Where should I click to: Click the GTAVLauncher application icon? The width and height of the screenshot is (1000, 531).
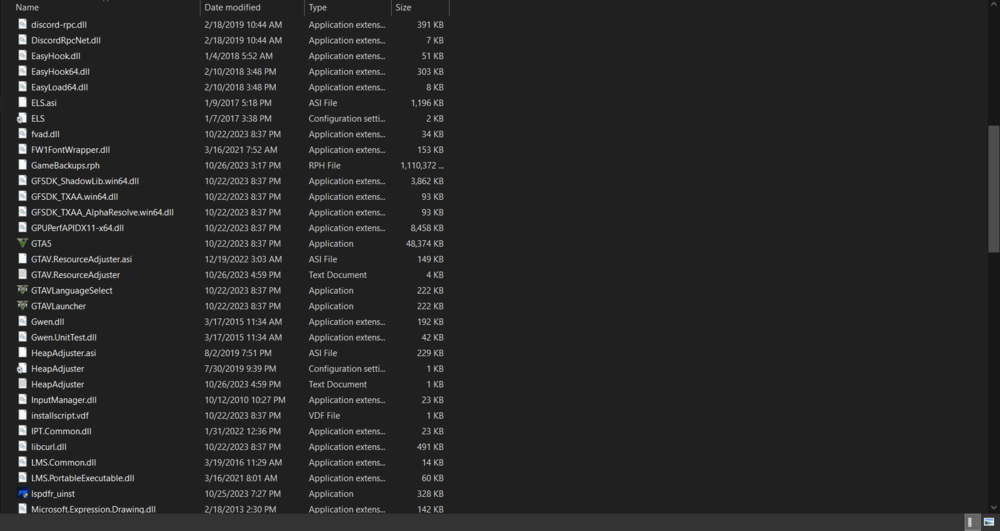tap(22, 306)
